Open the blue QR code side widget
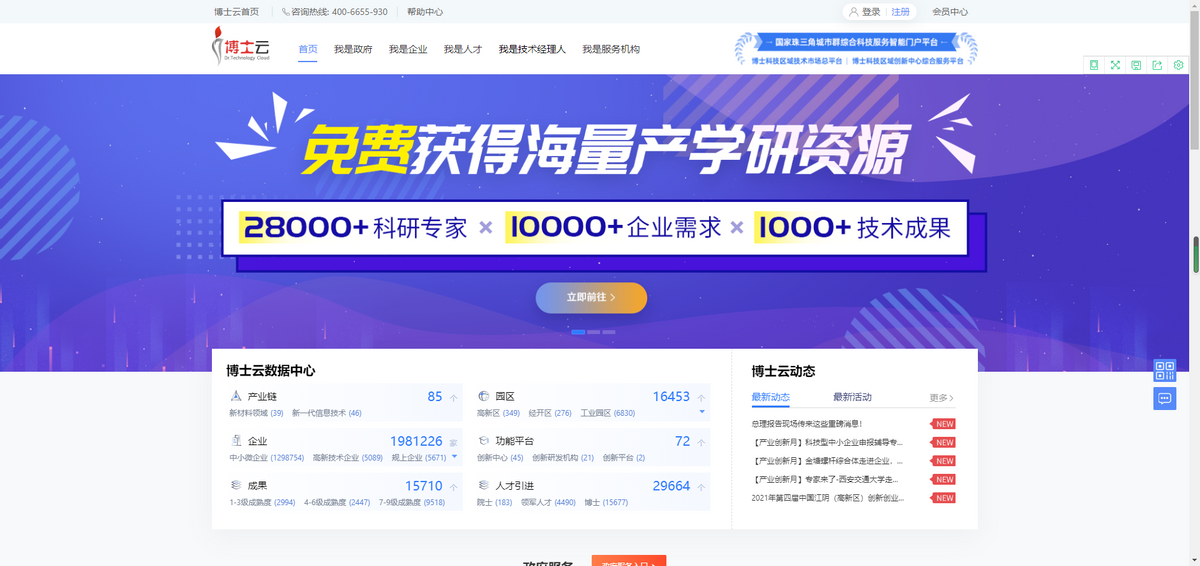 1164,371
